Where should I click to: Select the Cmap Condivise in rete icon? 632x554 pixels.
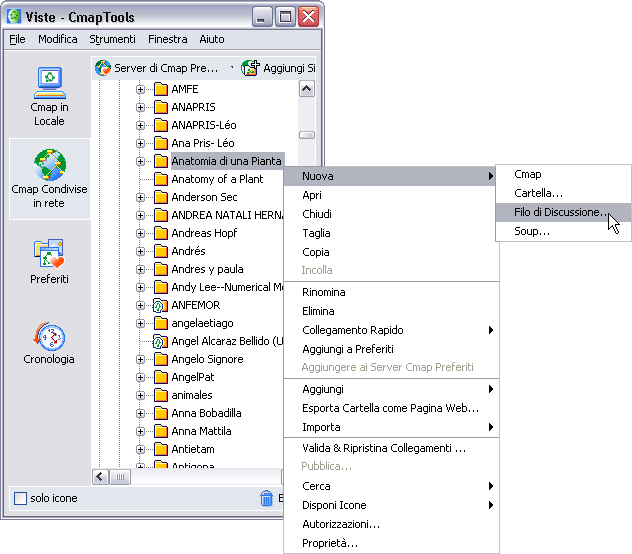coord(50,165)
